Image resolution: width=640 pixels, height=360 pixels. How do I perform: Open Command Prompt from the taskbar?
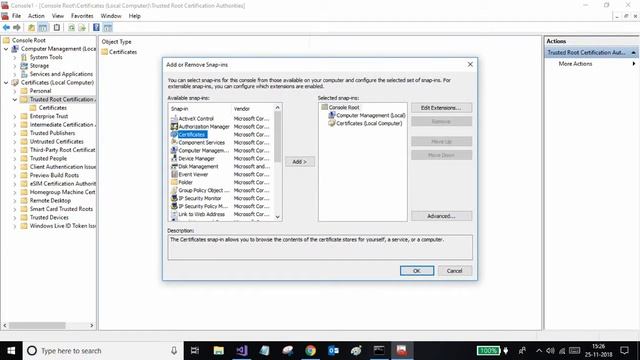379,351
